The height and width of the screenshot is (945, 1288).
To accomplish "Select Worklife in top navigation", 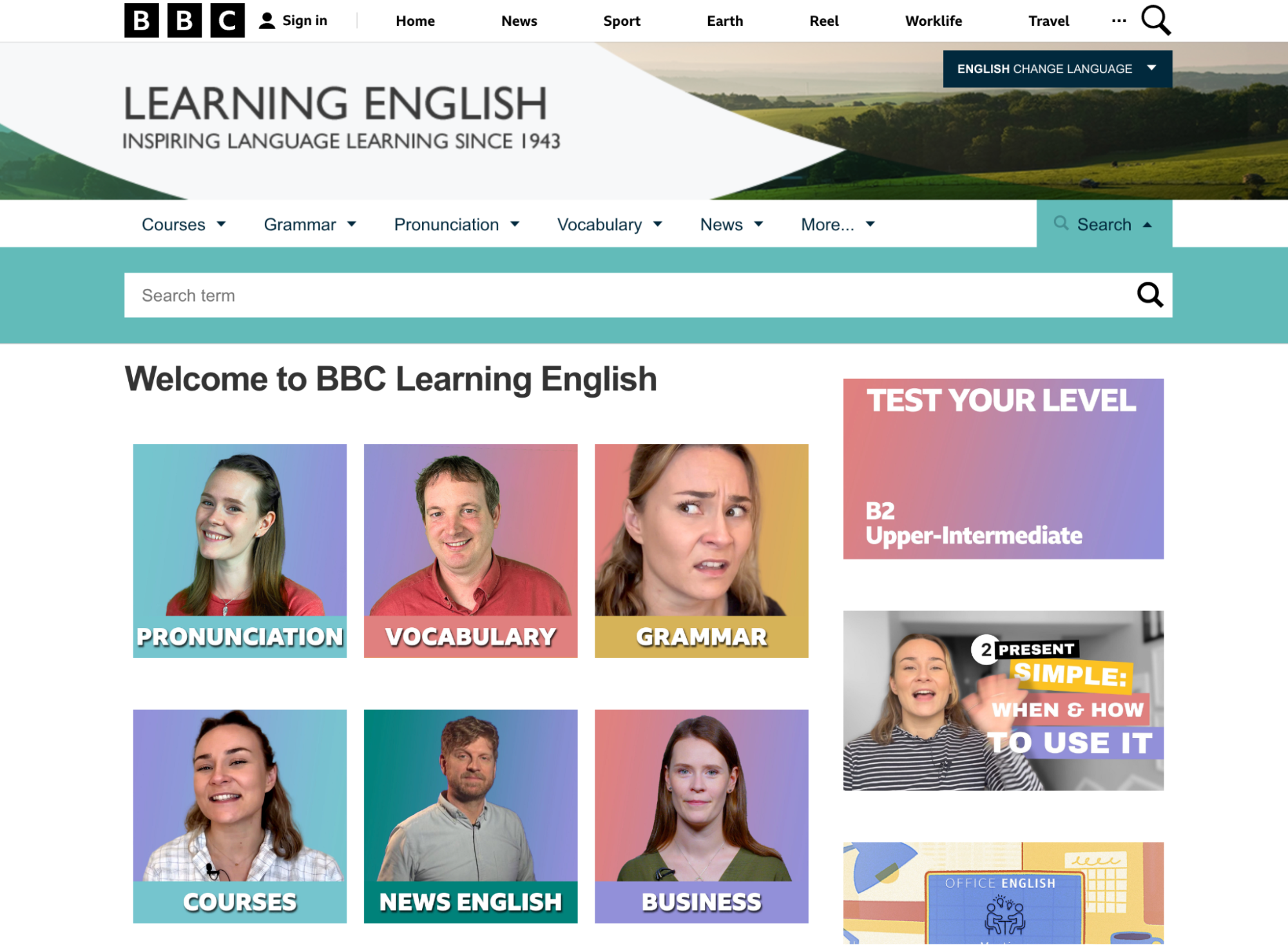I will [x=933, y=21].
